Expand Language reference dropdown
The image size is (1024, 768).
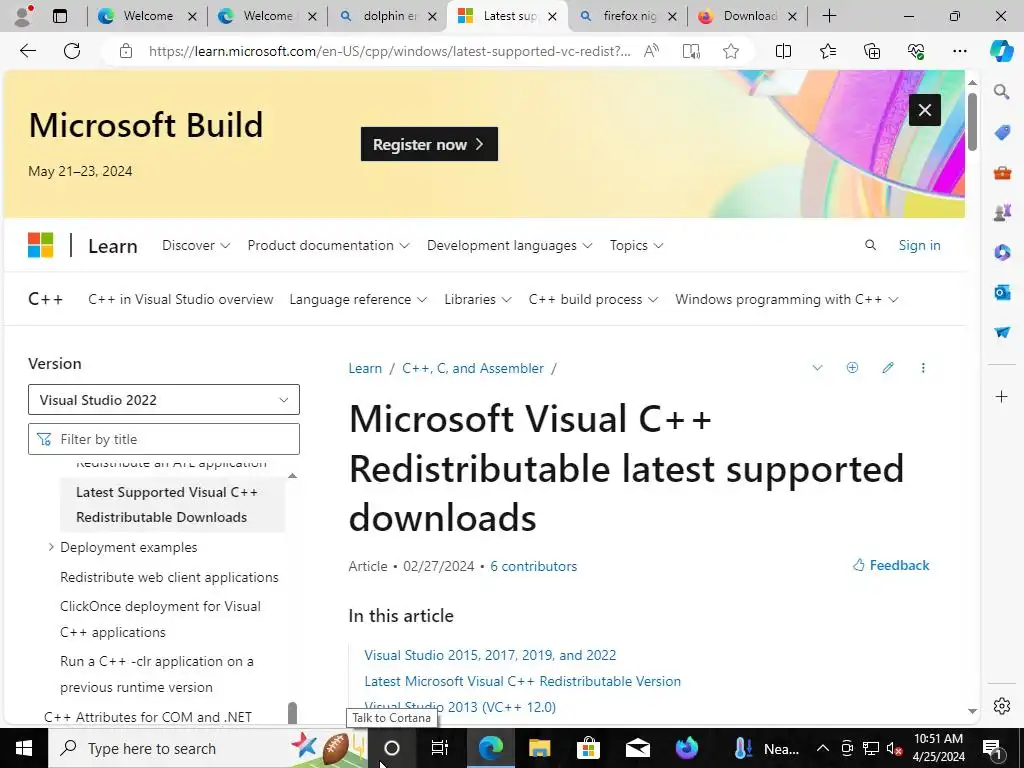pyautogui.click(x=358, y=299)
